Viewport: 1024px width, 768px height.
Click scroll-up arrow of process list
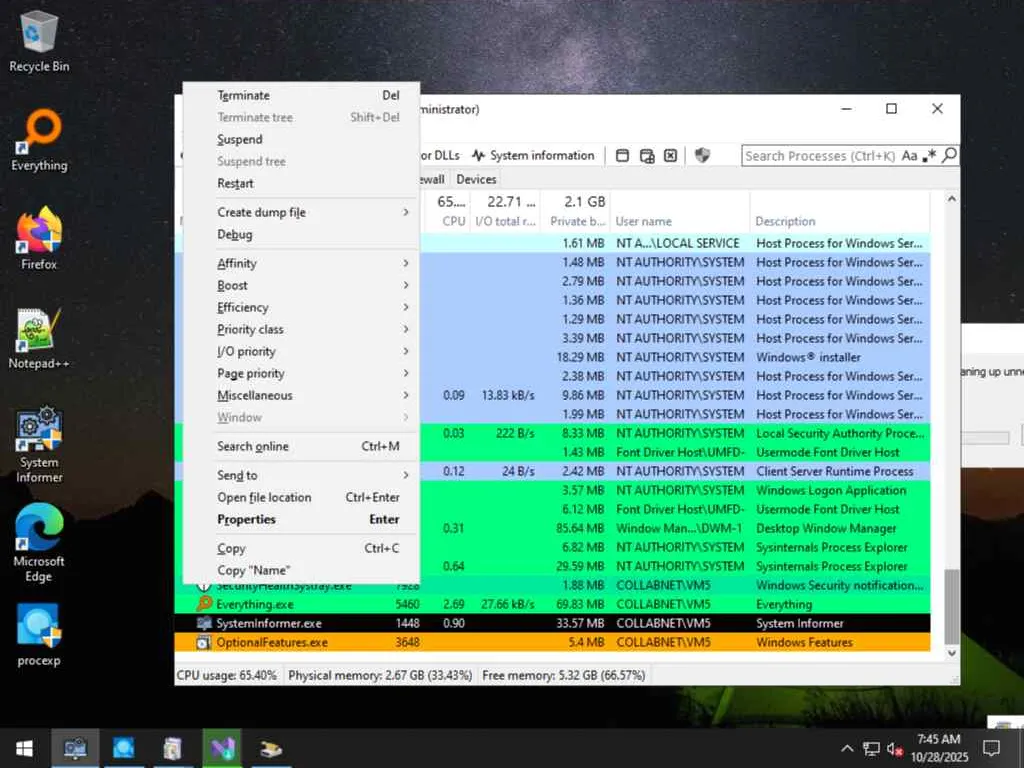click(952, 198)
